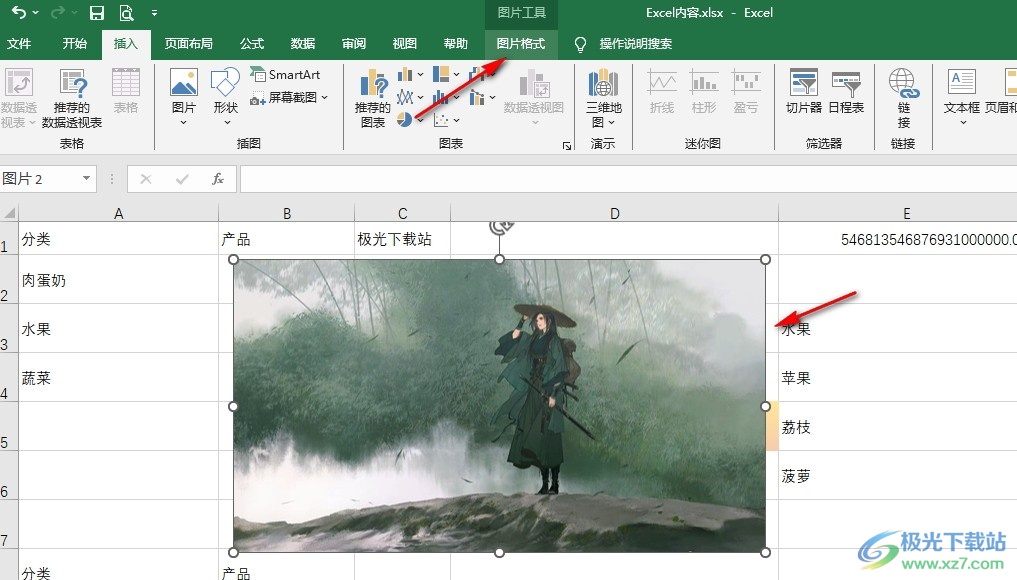Open the 文件 menu tab
The width and height of the screenshot is (1017, 580).
click(x=19, y=43)
